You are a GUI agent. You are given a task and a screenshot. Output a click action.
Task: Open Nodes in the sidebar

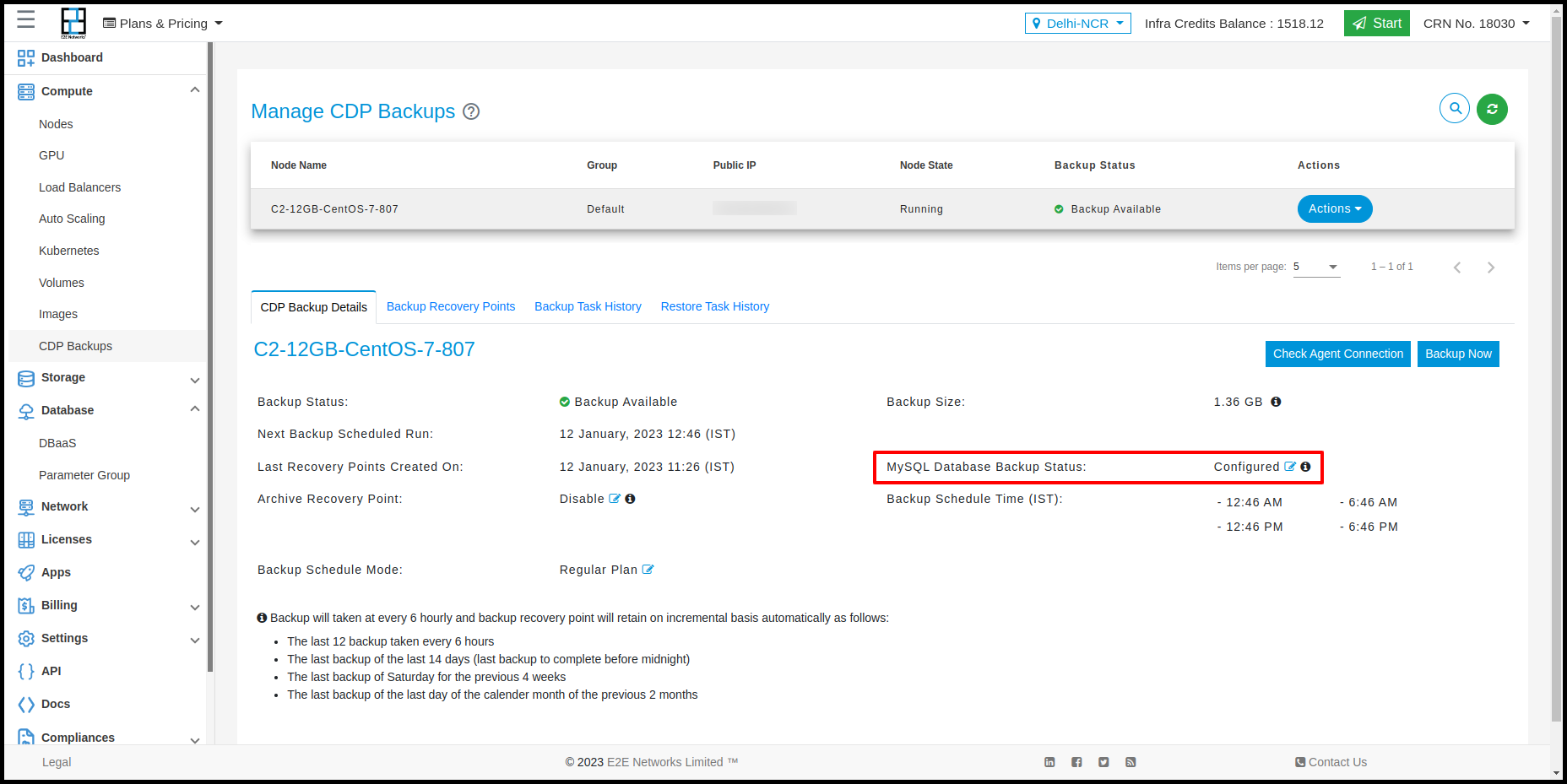(x=56, y=124)
